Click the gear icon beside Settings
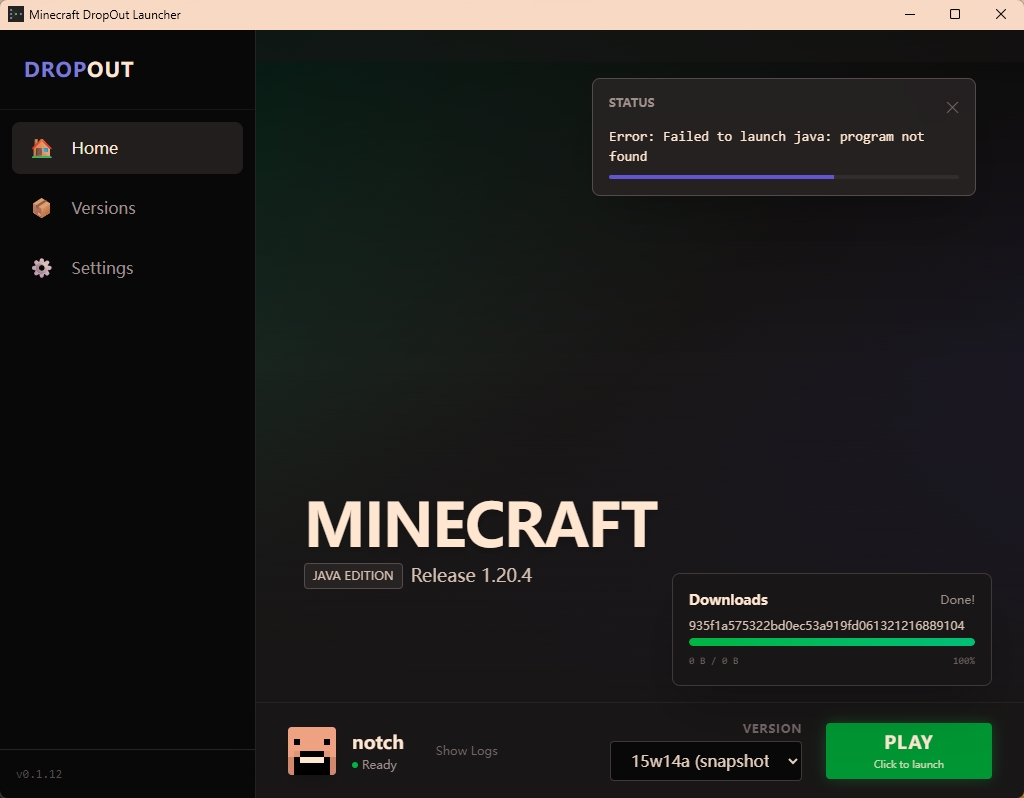Screen dimensions: 1024x798 [41, 268]
